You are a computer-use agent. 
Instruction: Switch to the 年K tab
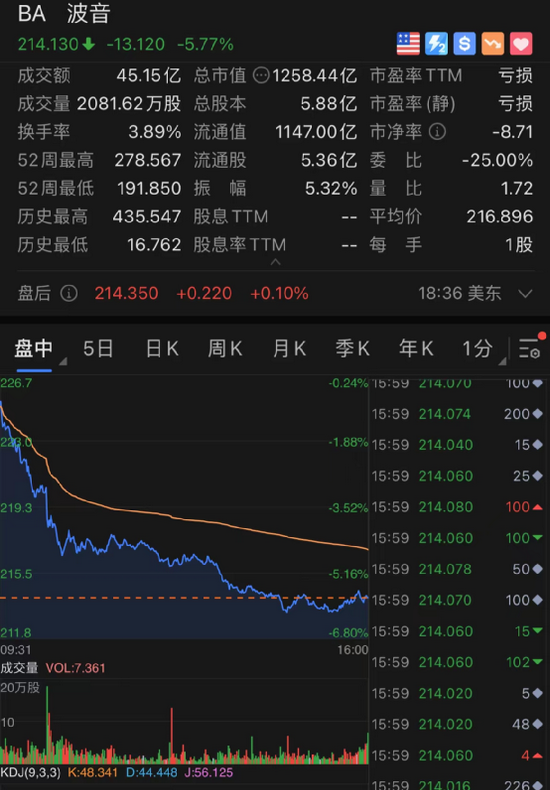click(x=416, y=349)
